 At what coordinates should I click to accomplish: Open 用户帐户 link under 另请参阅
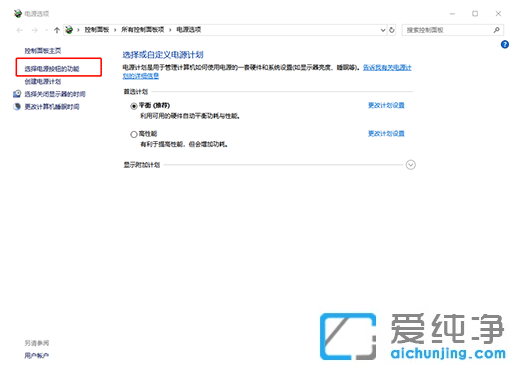tap(36, 356)
